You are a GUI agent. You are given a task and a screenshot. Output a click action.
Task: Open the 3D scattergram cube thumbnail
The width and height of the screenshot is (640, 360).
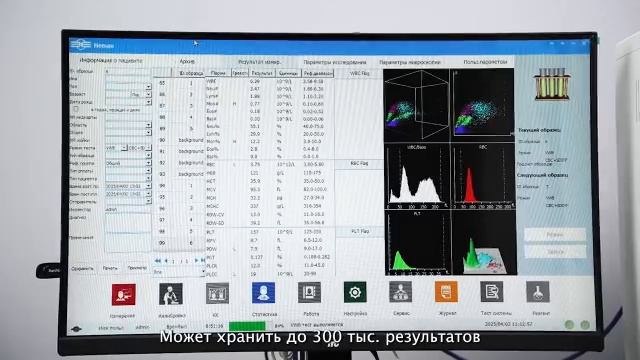[416, 105]
